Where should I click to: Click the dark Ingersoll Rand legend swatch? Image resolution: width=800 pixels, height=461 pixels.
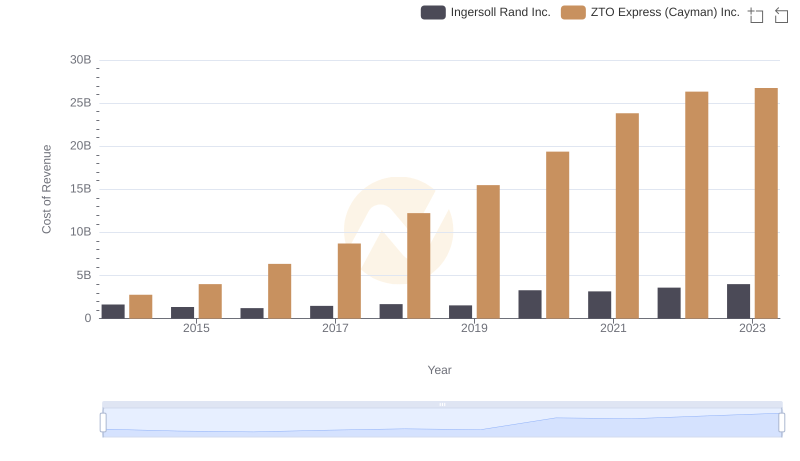point(433,12)
